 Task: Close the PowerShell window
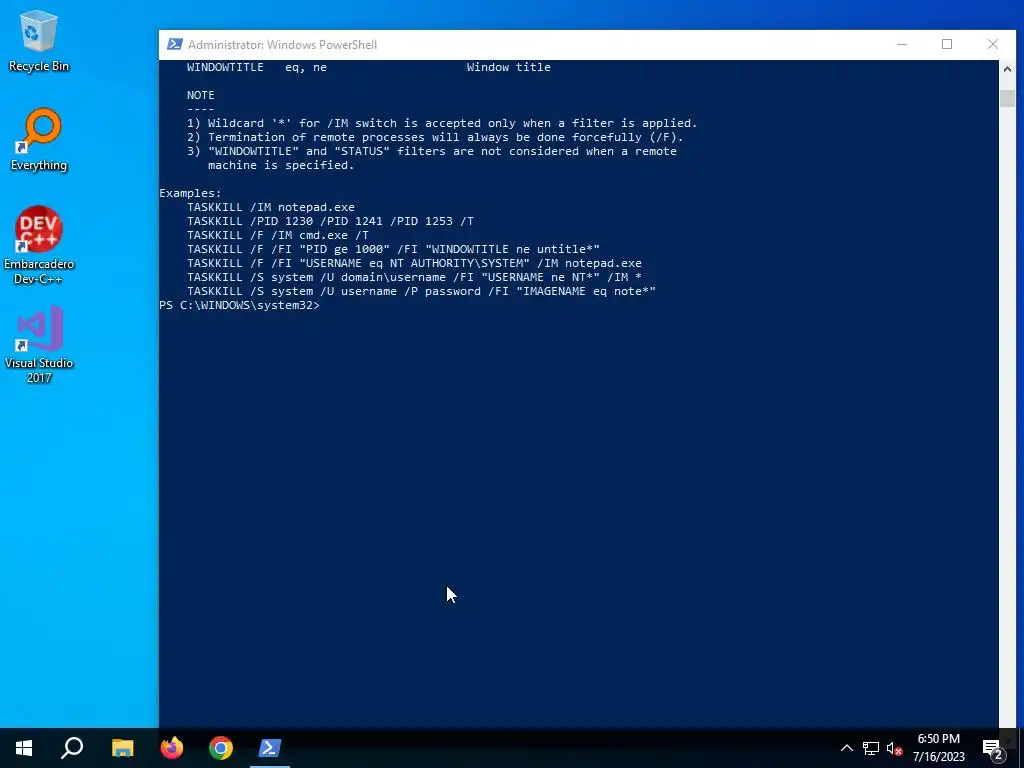pyautogui.click(x=993, y=44)
